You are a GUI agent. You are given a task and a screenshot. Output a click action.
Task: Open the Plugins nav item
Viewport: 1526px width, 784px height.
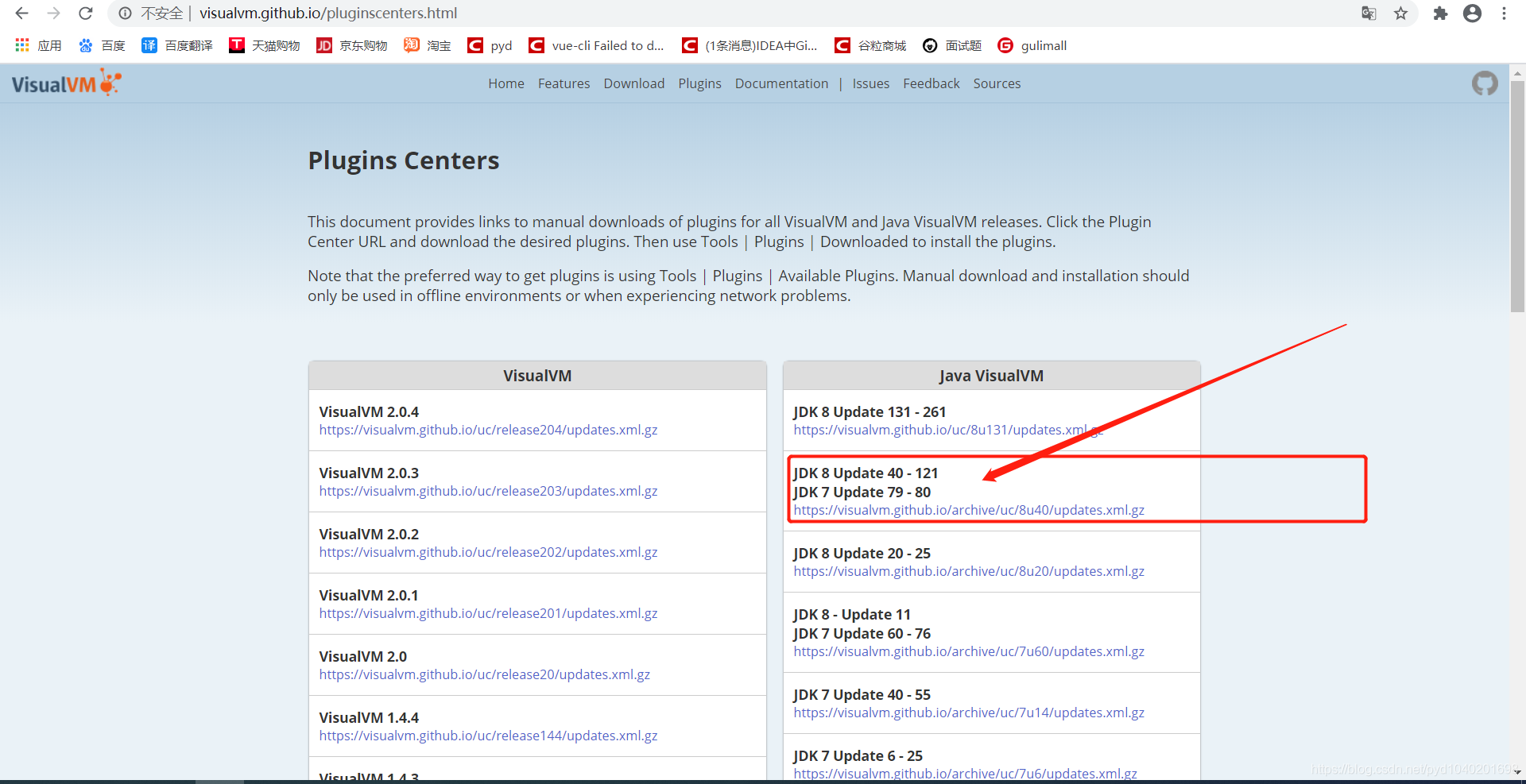[699, 83]
